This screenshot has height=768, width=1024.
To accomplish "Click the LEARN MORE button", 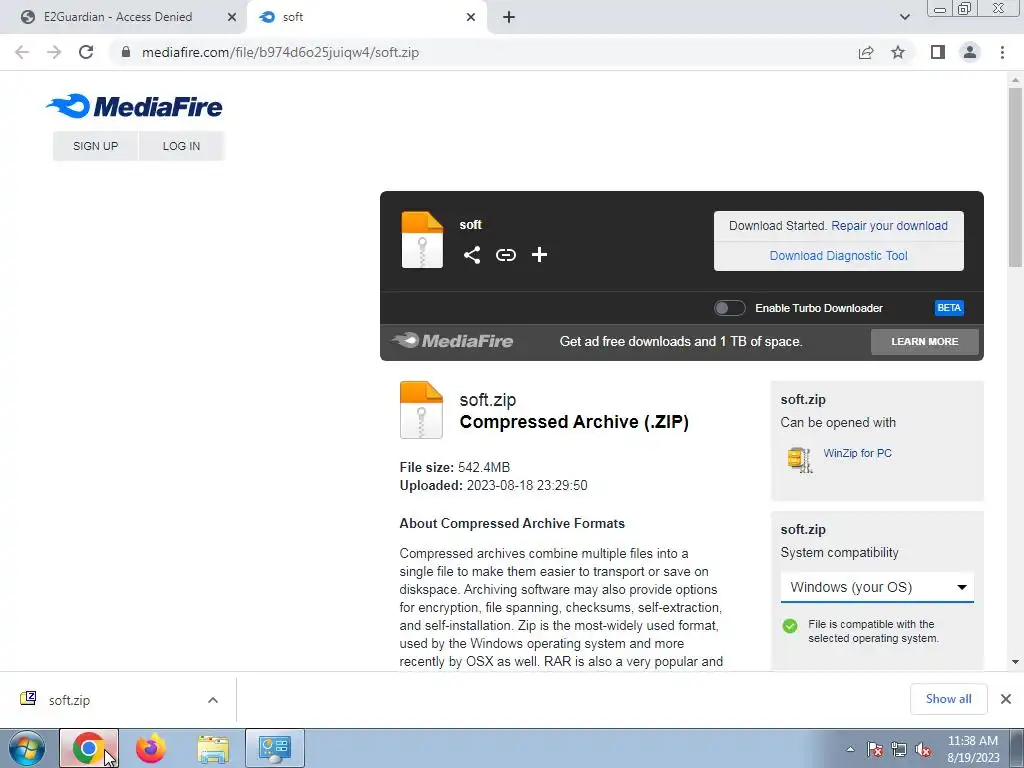I will click(x=925, y=342).
